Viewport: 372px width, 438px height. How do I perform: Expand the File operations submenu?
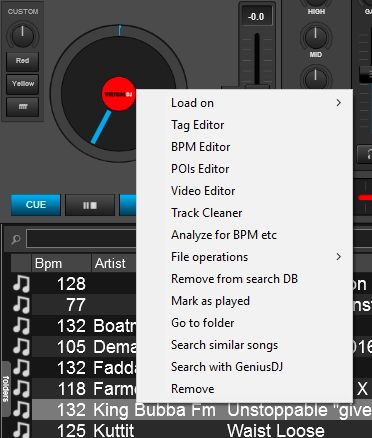pyautogui.click(x=245, y=257)
